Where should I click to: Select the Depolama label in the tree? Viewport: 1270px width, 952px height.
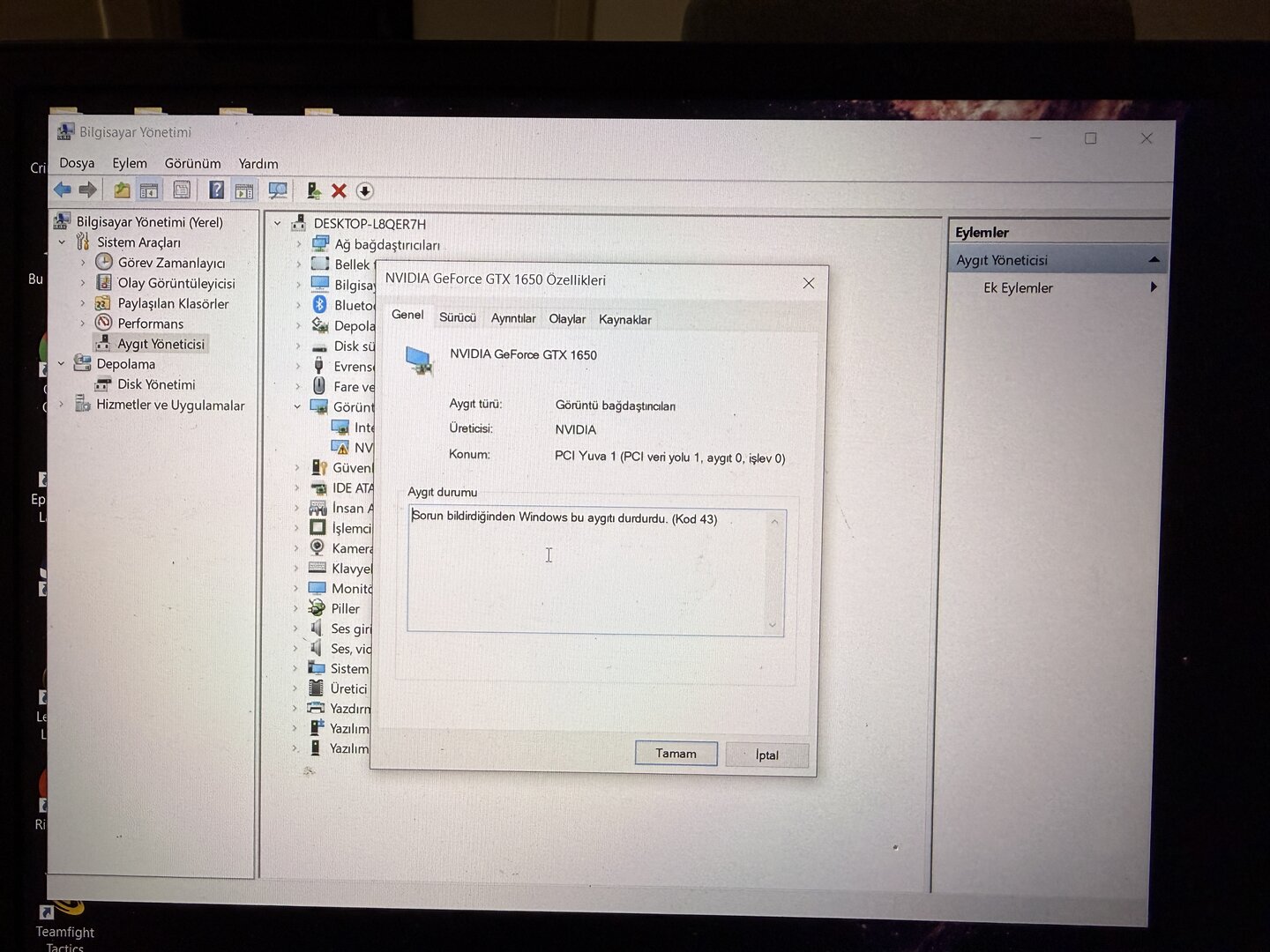coord(126,364)
